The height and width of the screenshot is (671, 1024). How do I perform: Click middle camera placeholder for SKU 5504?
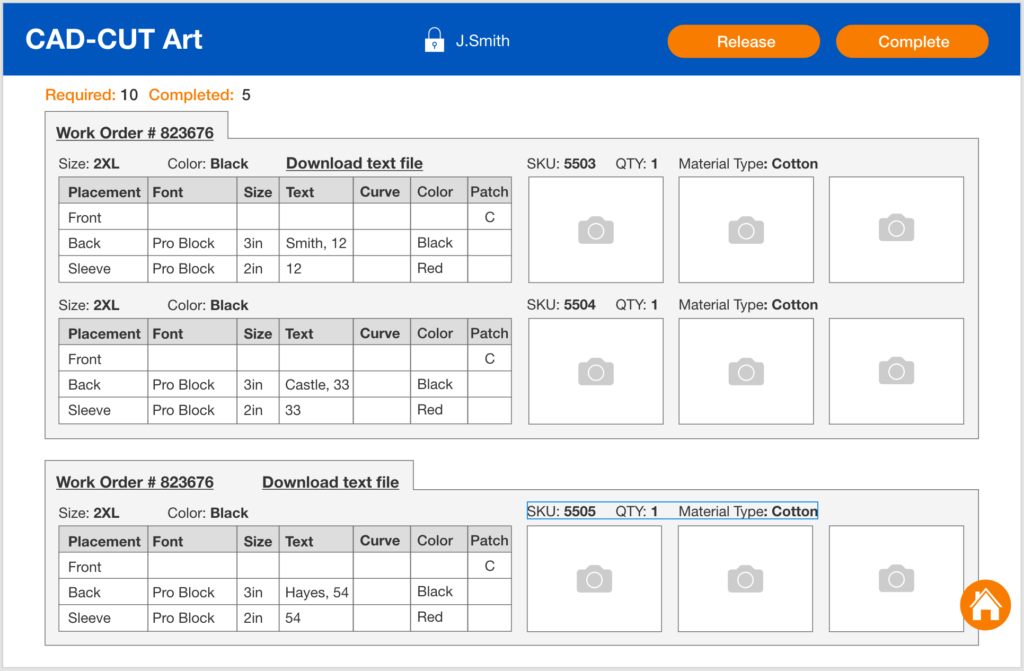(746, 371)
